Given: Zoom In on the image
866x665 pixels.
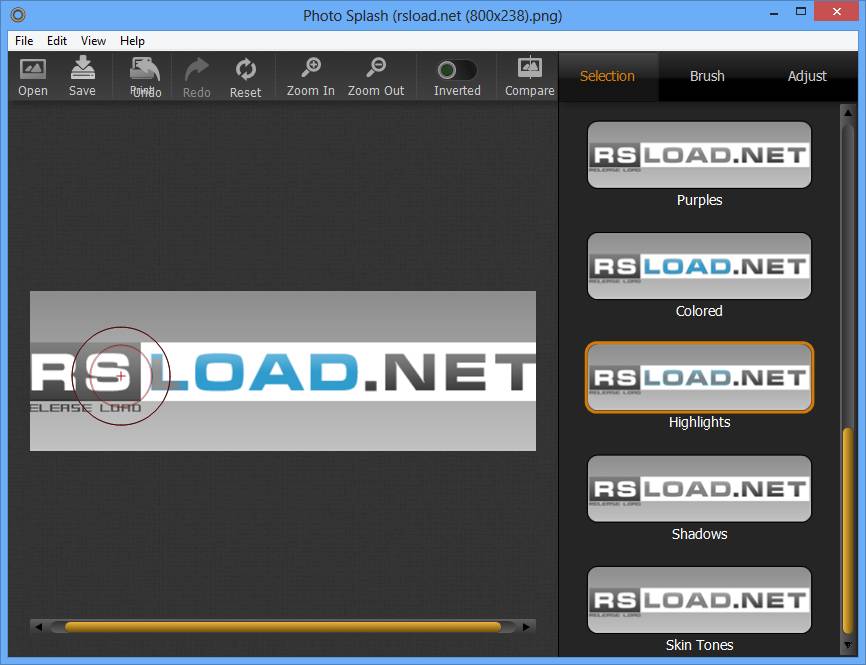Looking at the screenshot, I should [x=310, y=76].
